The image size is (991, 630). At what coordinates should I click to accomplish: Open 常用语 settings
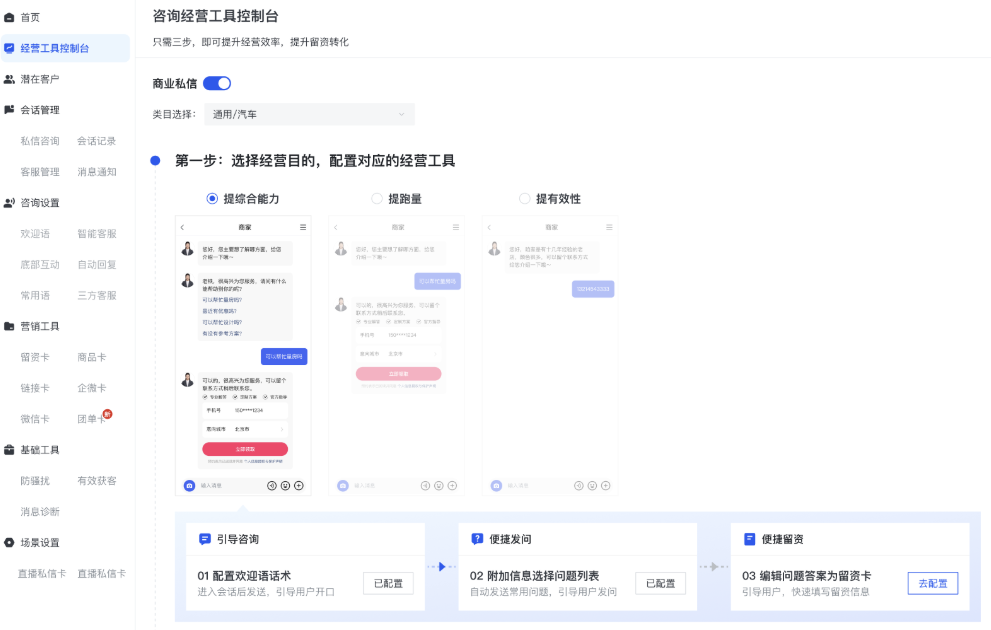[x=35, y=296]
